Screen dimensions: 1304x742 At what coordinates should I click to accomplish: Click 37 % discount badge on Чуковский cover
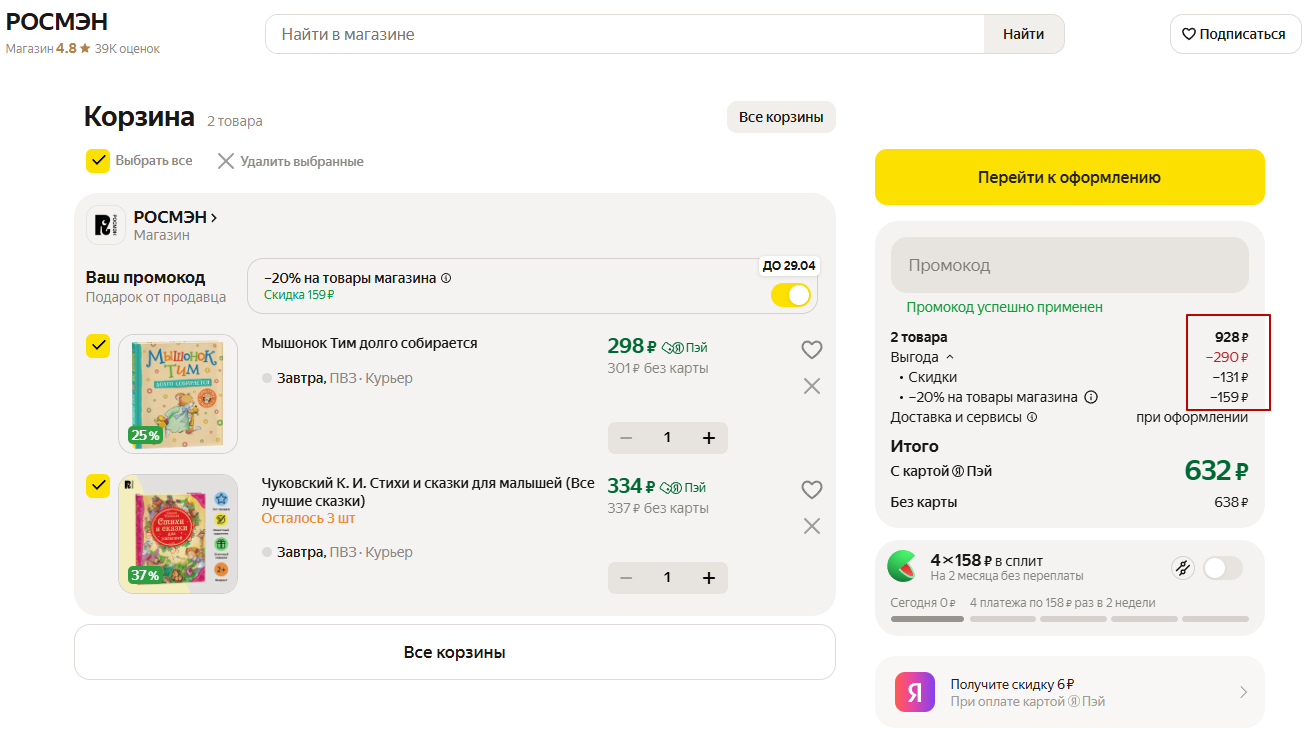(145, 575)
